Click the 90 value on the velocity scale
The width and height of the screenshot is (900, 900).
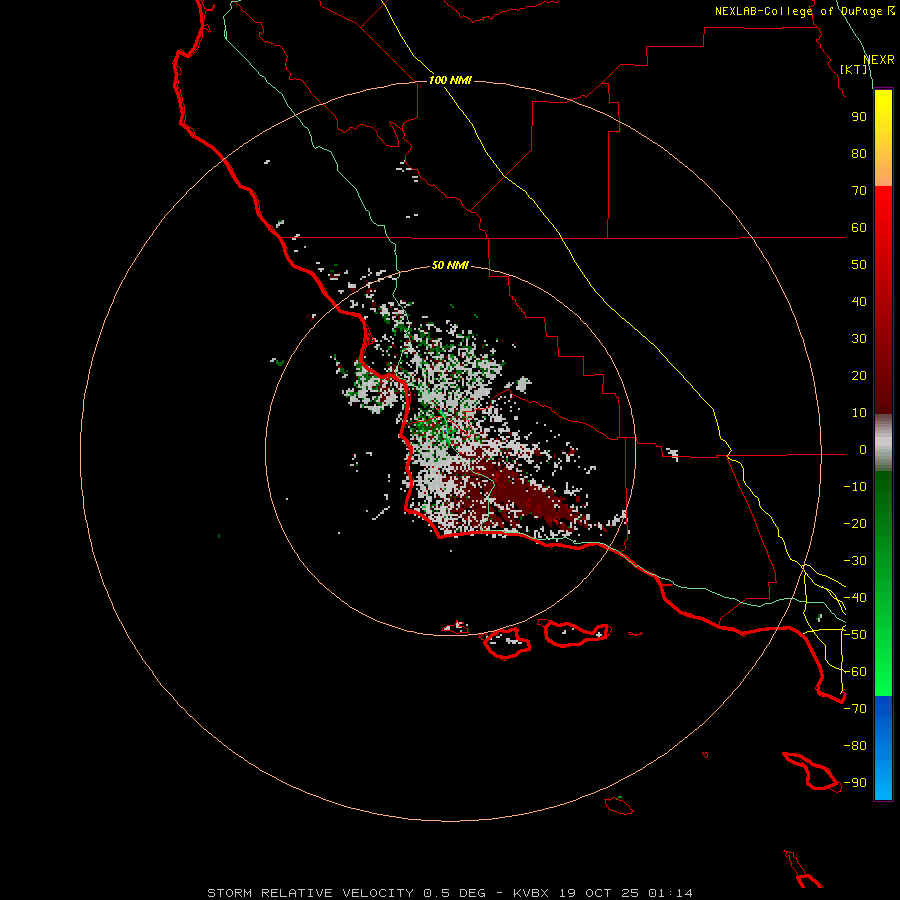click(859, 117)
